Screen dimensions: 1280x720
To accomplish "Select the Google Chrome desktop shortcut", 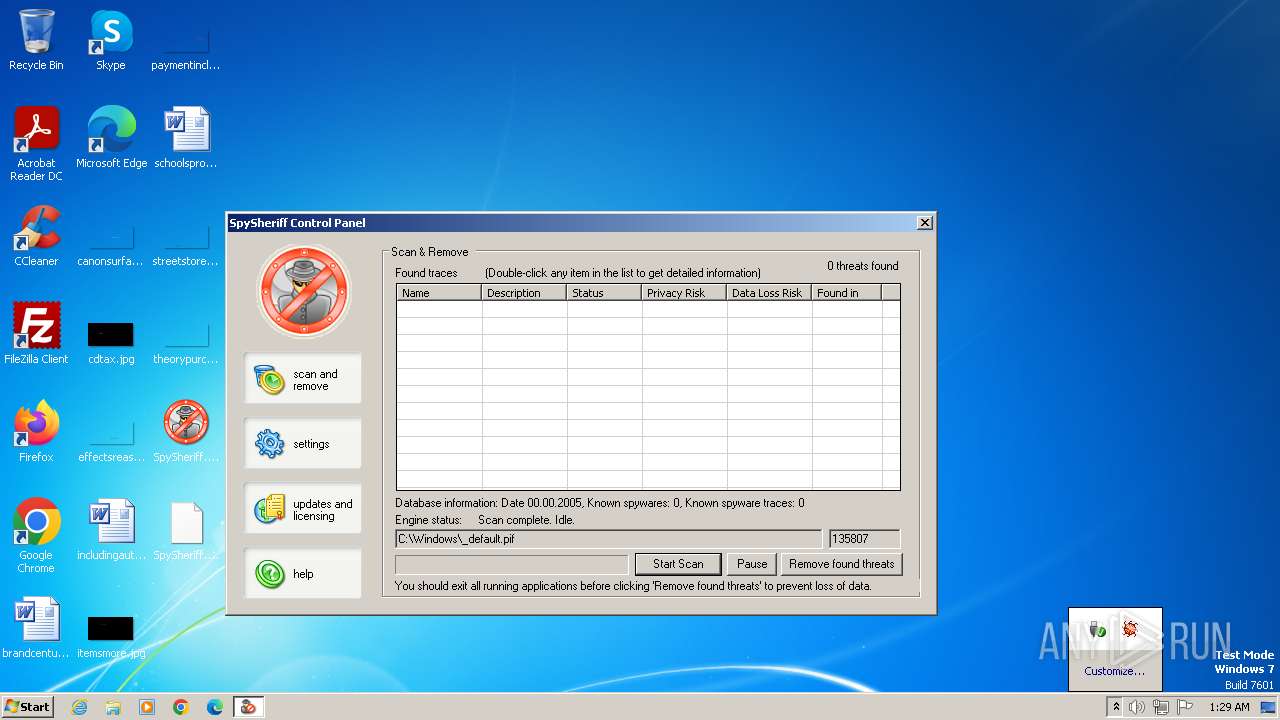I will 36,536.
